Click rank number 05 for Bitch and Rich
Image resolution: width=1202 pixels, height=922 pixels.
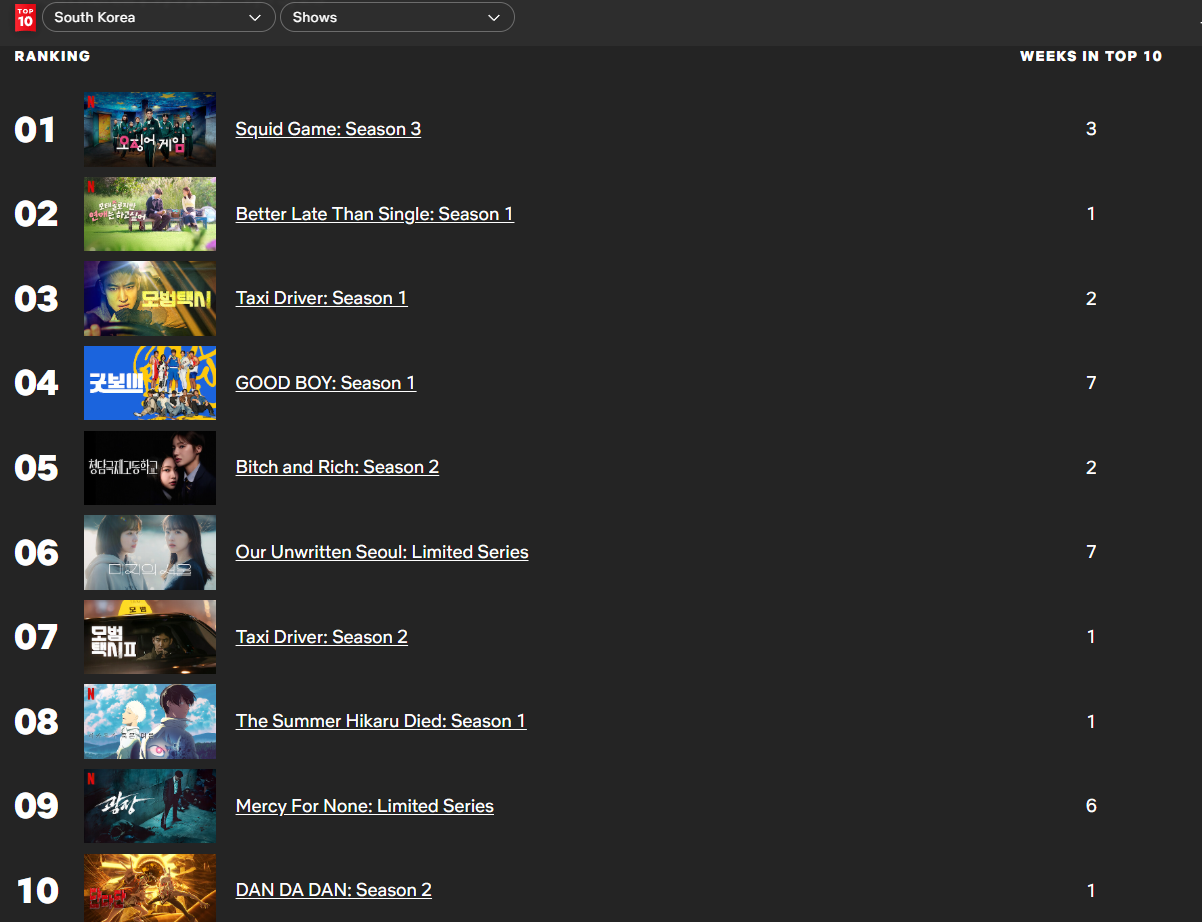coord(36,468)
